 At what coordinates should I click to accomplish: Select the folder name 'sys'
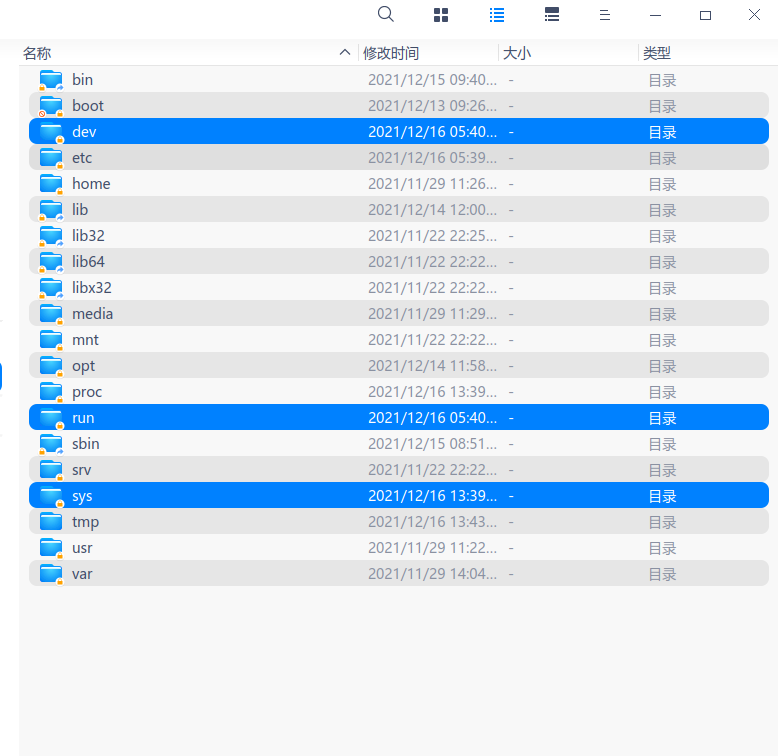pyautogui.click(x=82, y=497)
